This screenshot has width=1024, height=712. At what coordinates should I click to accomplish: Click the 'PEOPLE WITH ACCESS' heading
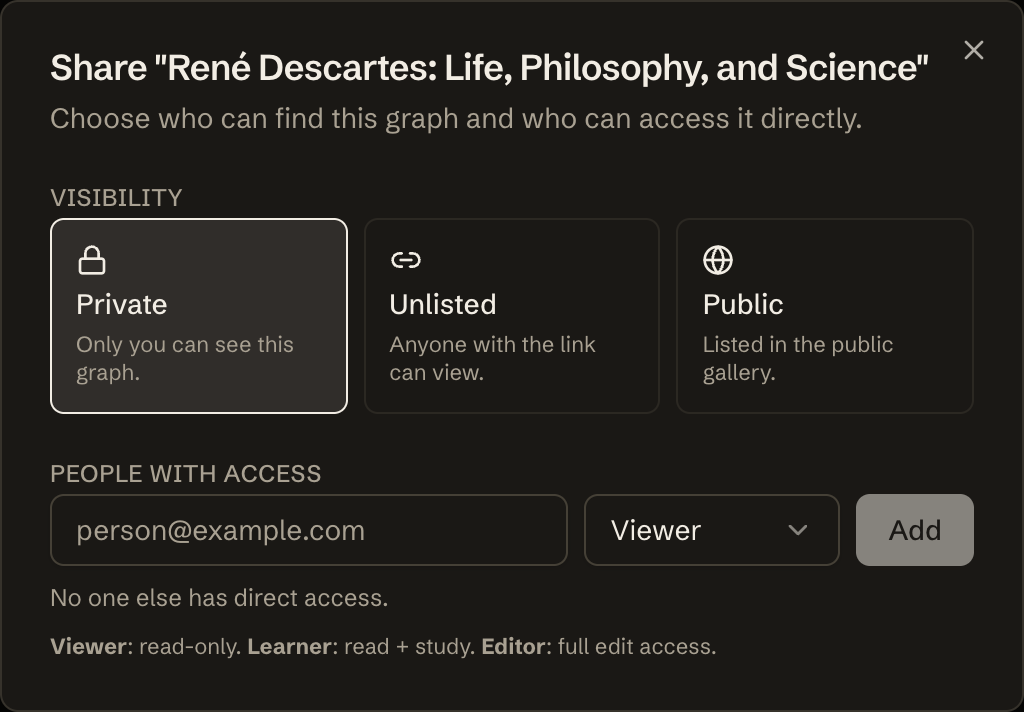pos(185,474)
